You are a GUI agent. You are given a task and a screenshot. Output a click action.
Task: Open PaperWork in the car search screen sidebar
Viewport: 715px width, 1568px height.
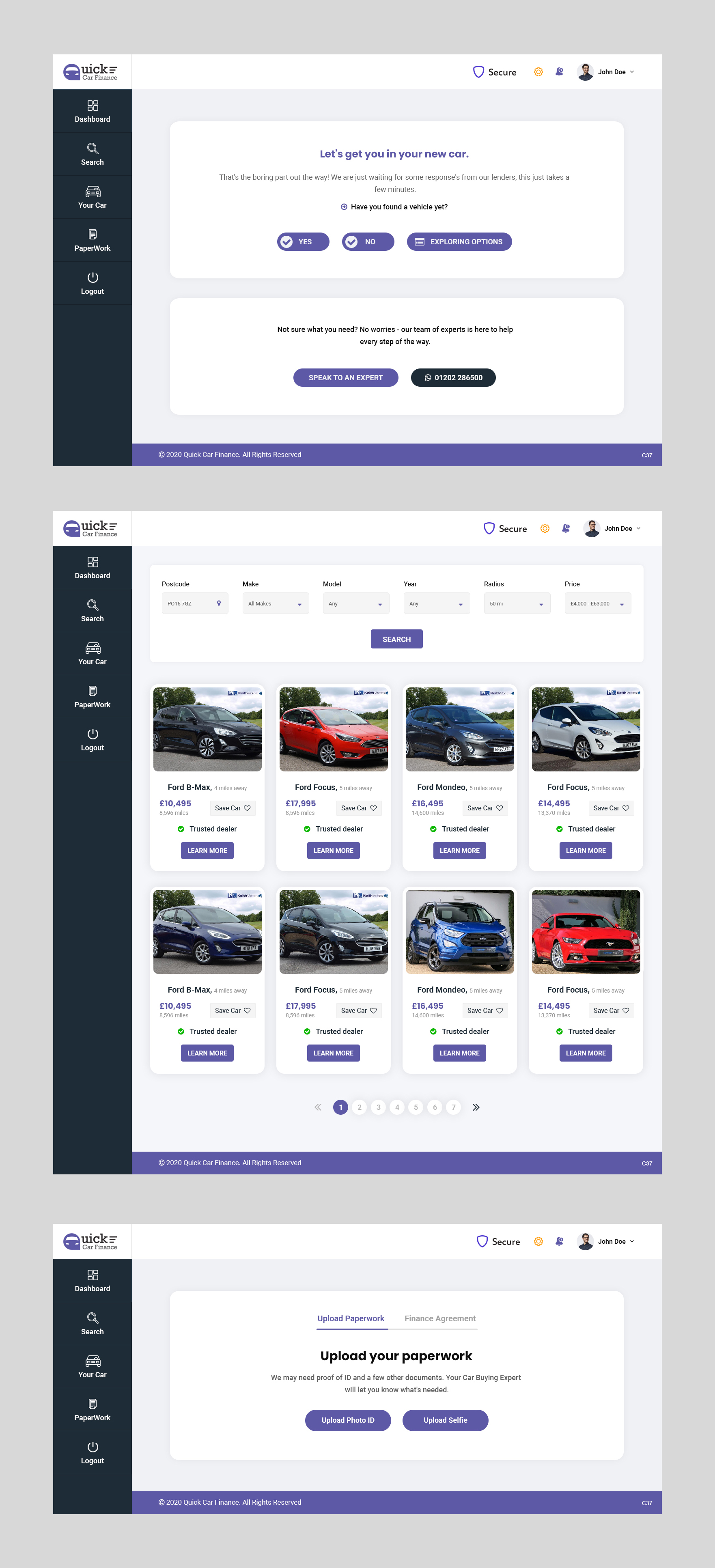[93, 697]
